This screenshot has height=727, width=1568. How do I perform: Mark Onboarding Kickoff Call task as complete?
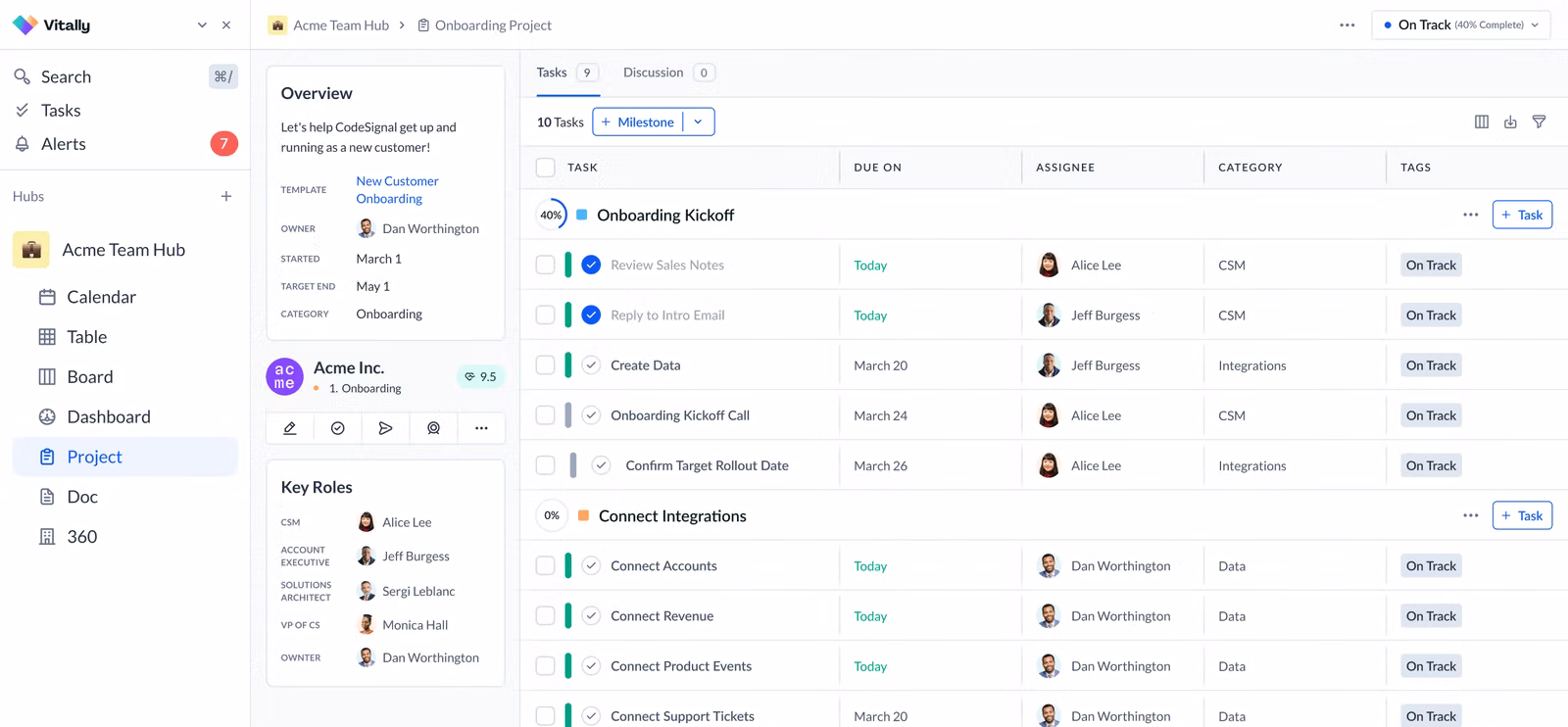coord(591,415)
